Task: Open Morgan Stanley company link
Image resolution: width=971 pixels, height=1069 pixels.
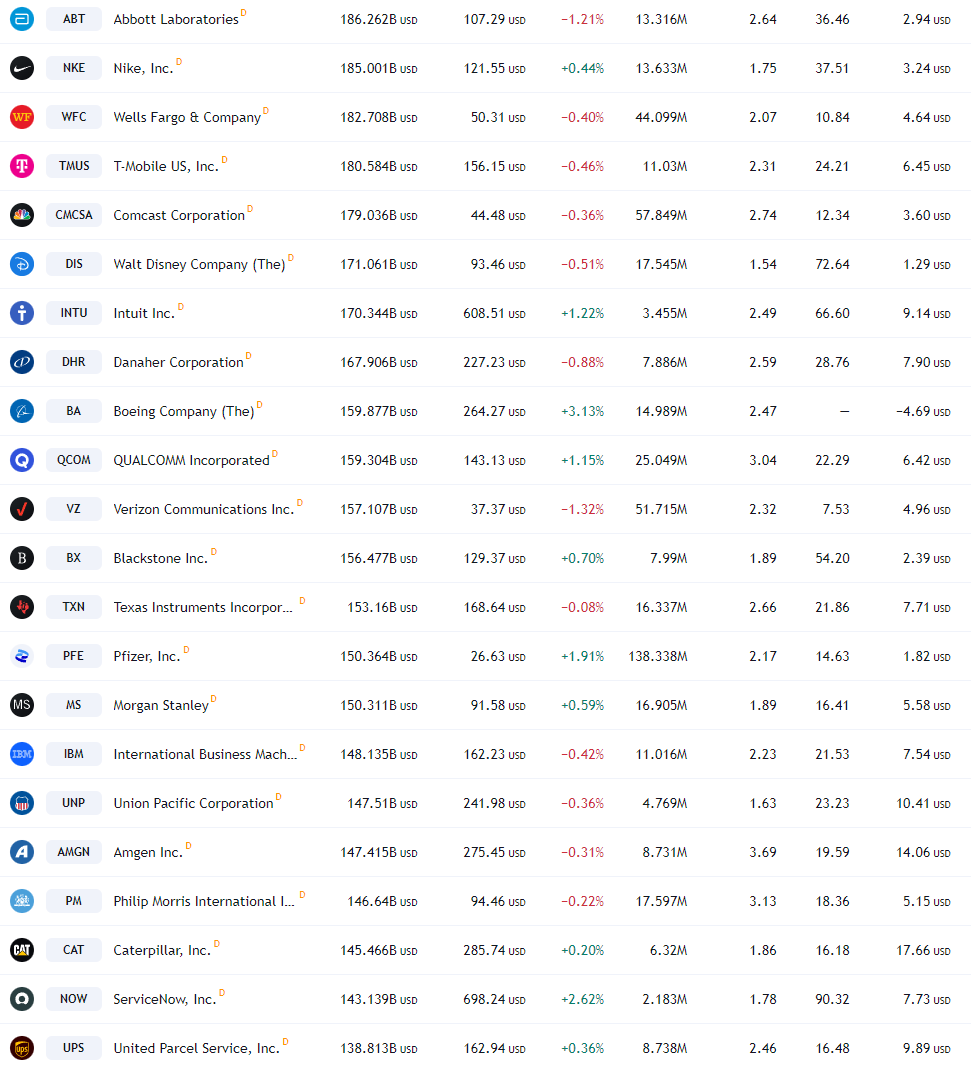Action: (x=161, y=706)
